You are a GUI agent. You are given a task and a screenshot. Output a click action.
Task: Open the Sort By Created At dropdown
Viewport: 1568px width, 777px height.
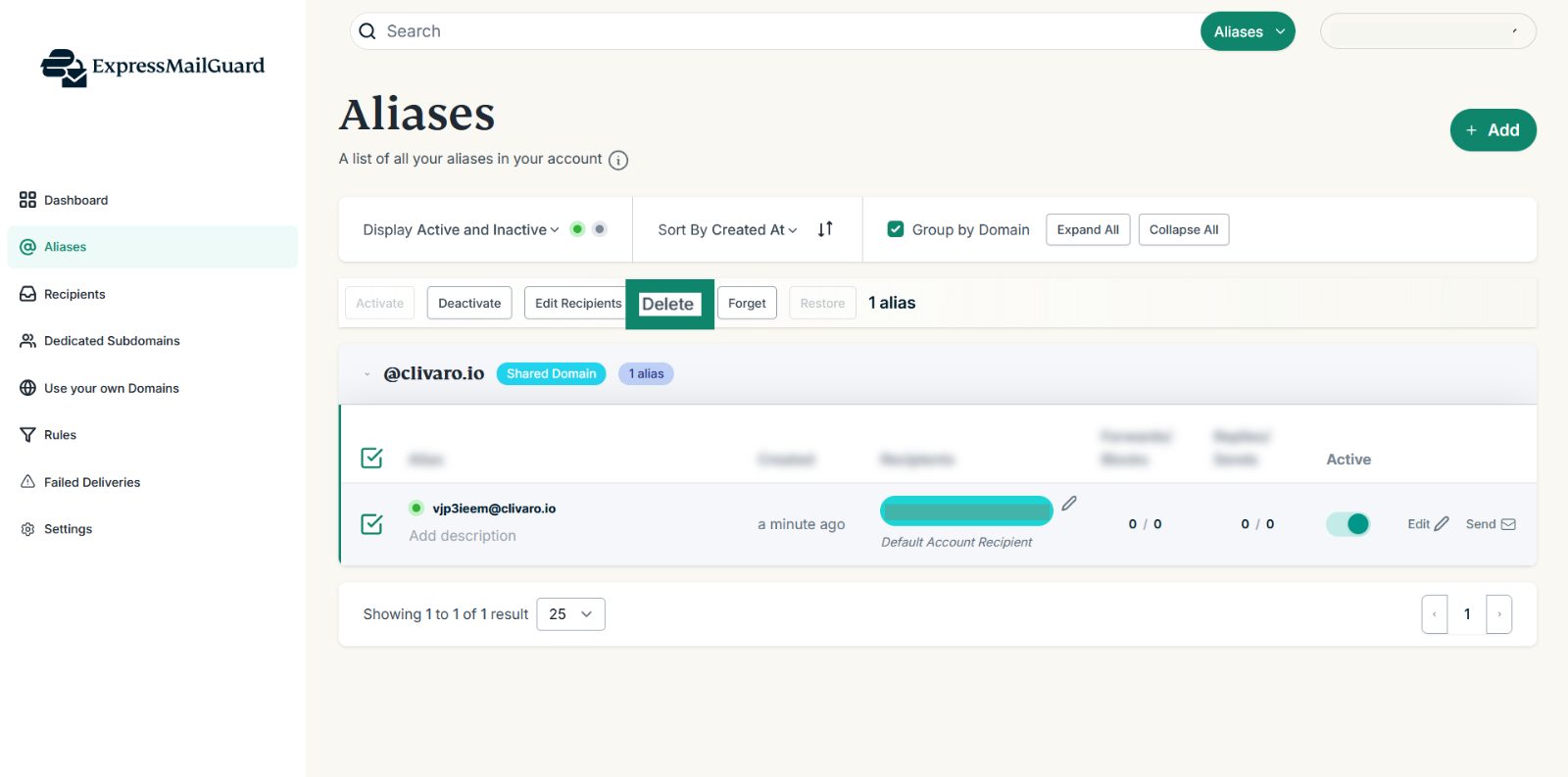pyautogui.click(x=727, y=229)
